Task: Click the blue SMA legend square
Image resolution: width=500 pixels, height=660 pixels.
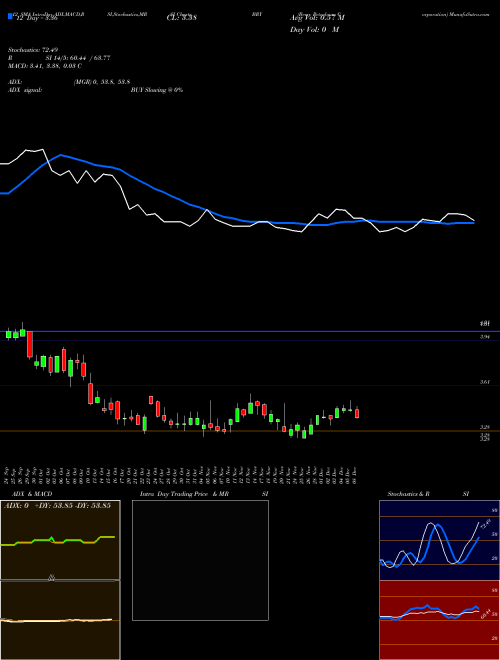Action: [11, 17]
